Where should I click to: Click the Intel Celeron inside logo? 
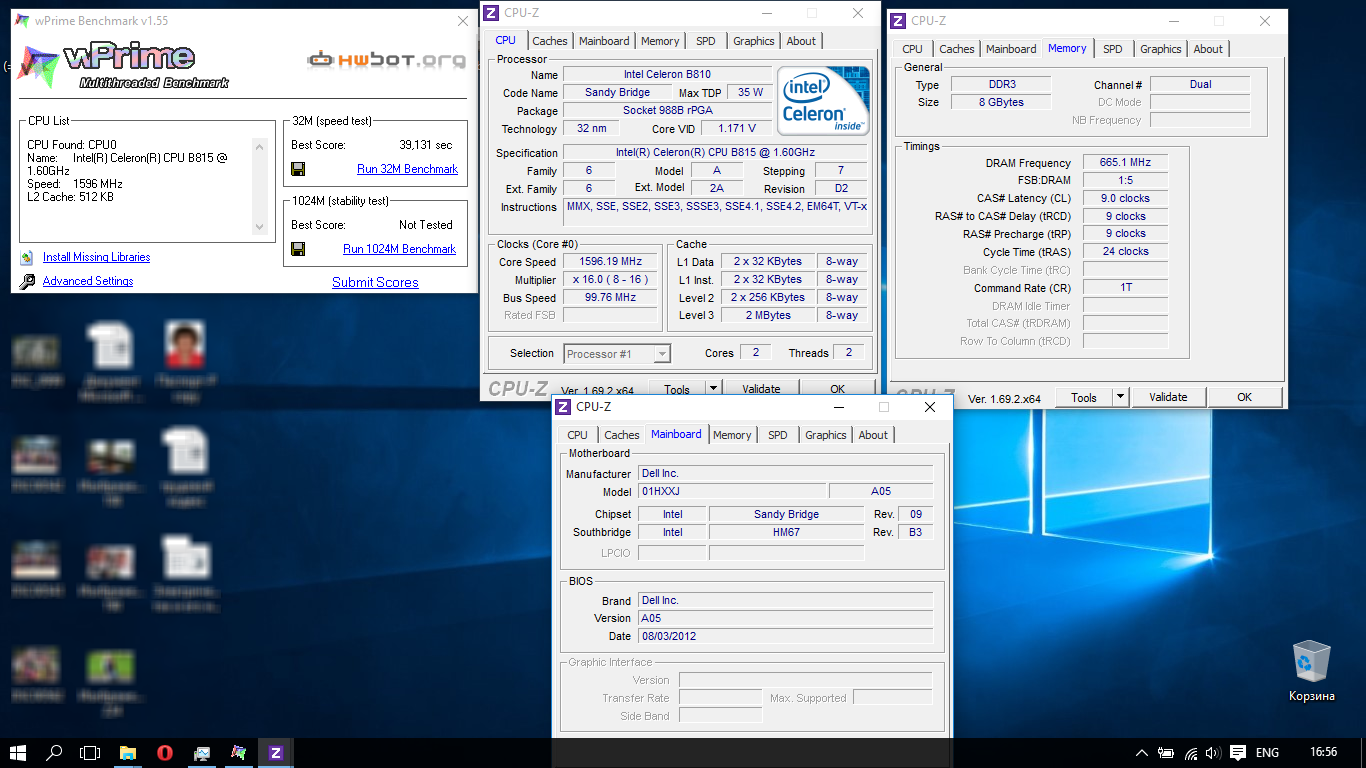tap(824, 101)
